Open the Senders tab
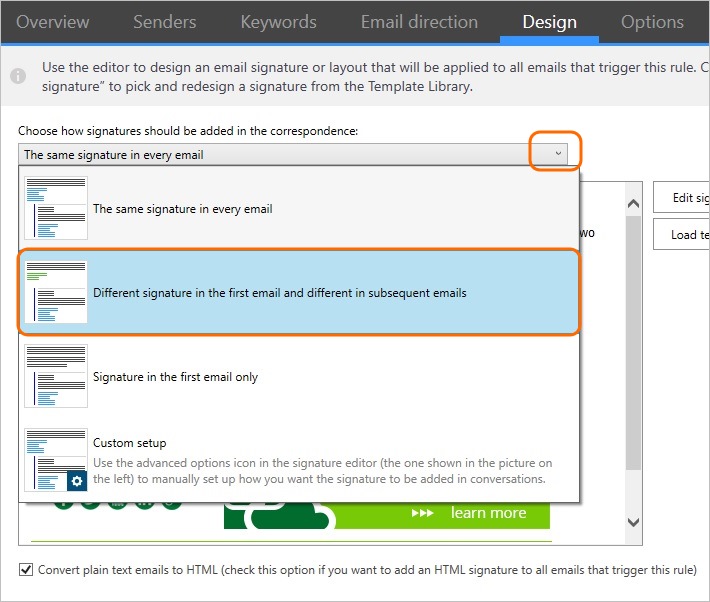Screen dimensions: 710x602 pos(164,22)
